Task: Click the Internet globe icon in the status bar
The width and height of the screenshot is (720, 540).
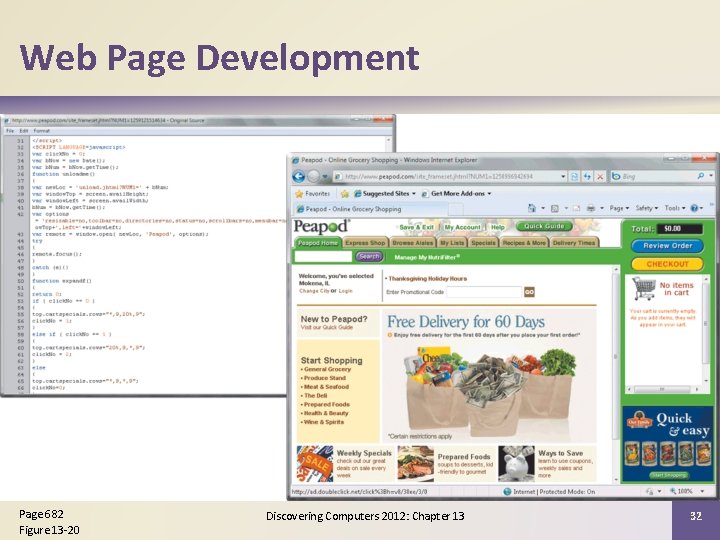Action: coord(507,491)
